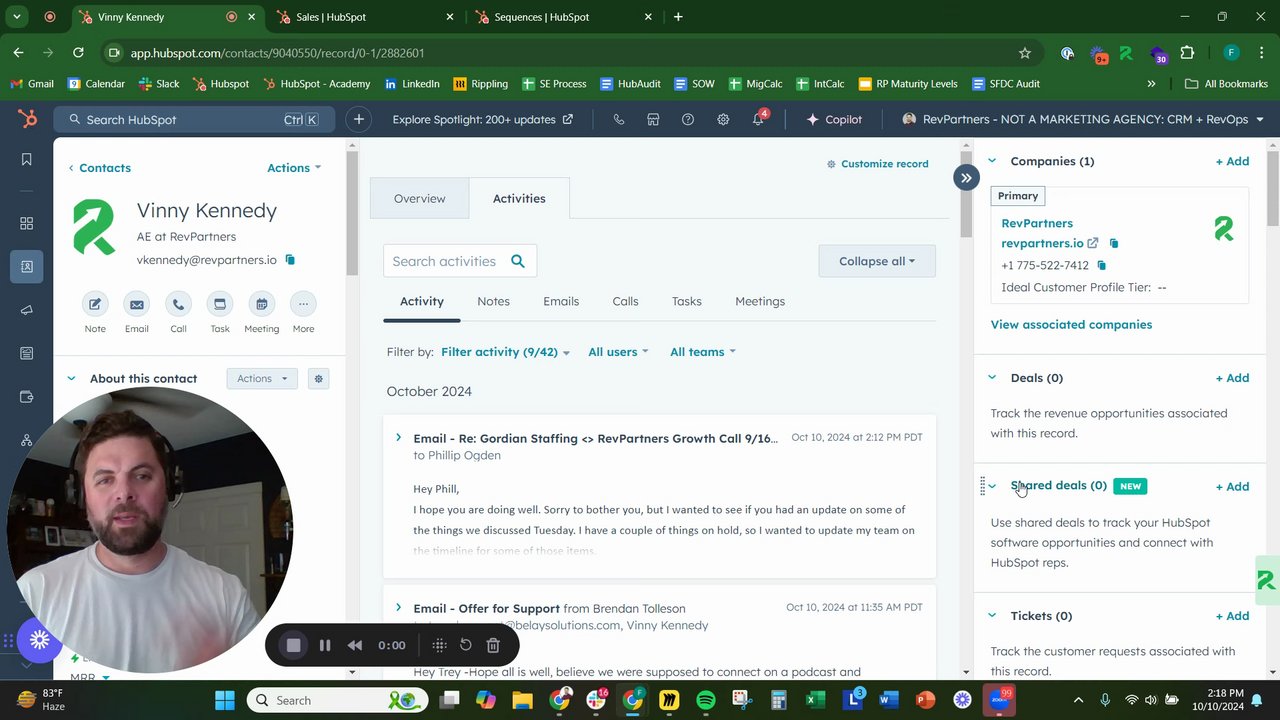Open Copilot
1280x720 pixels.
pyautogui.click(x=835, y=119)
